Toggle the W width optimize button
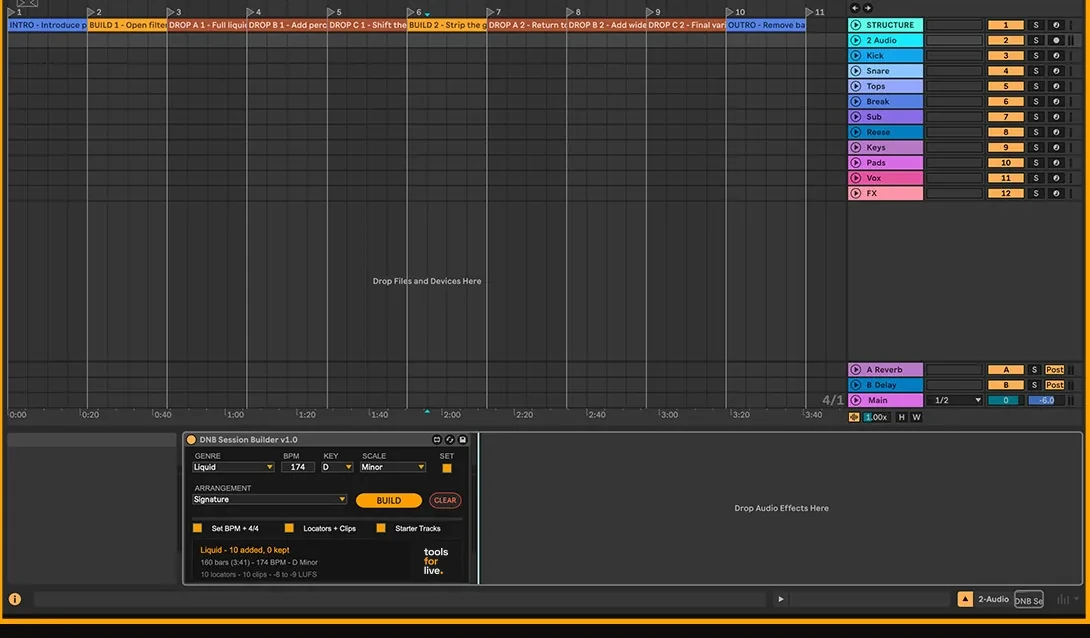The height and width of the screenshot is (638, 1090). [916, 417]
